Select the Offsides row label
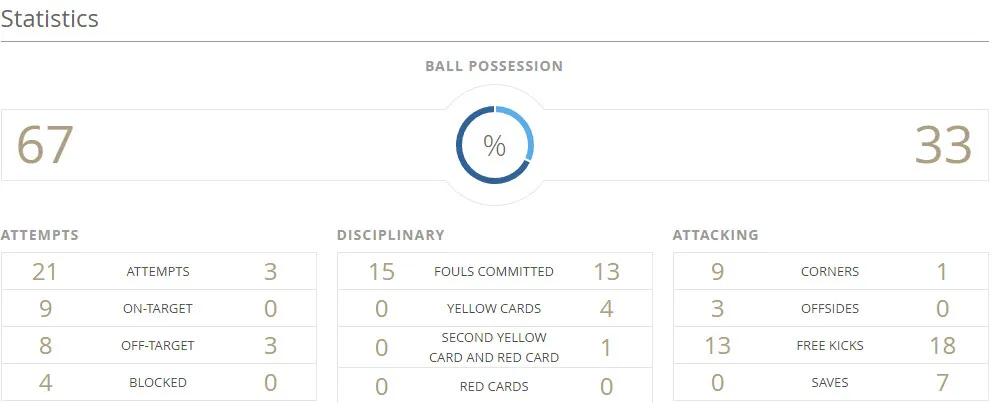 click(830, 309)
